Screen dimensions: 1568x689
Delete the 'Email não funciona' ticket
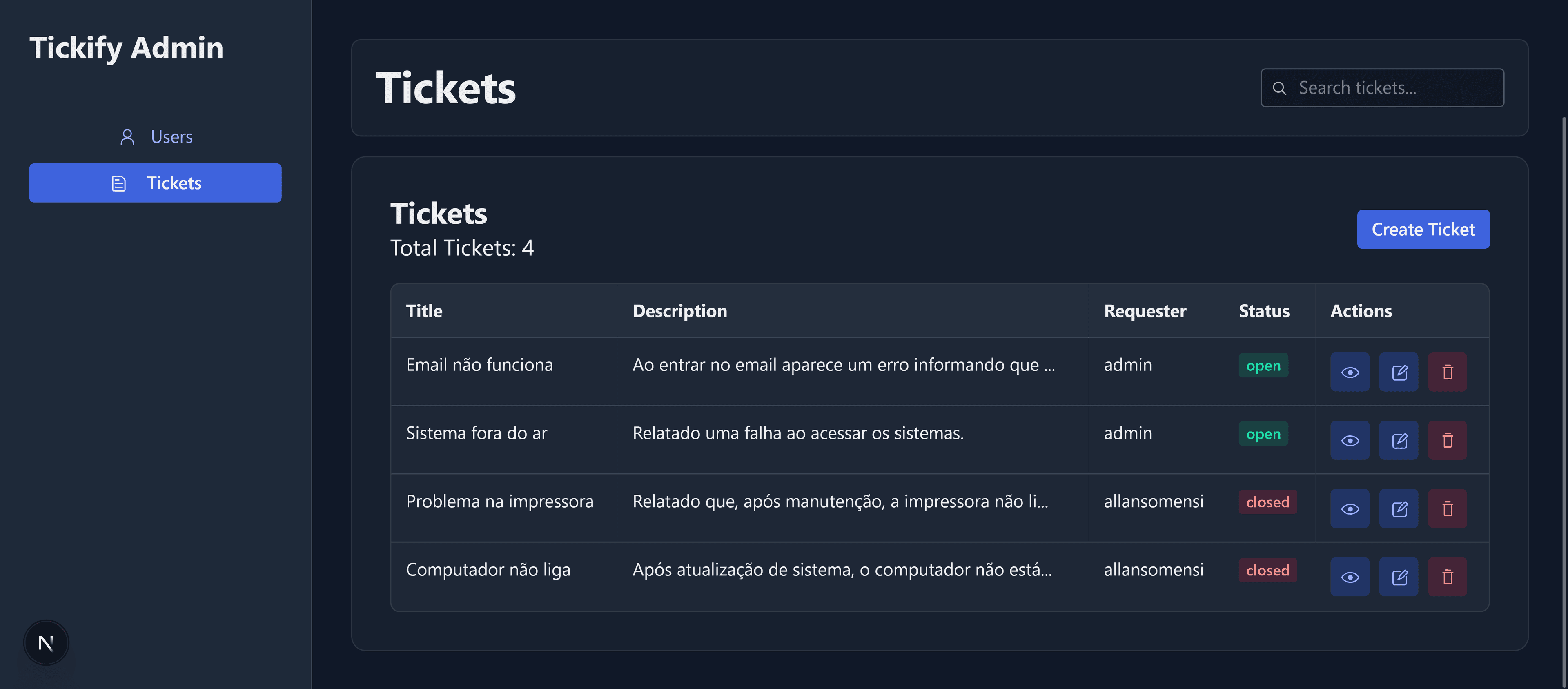click(x=1447, y=372)
